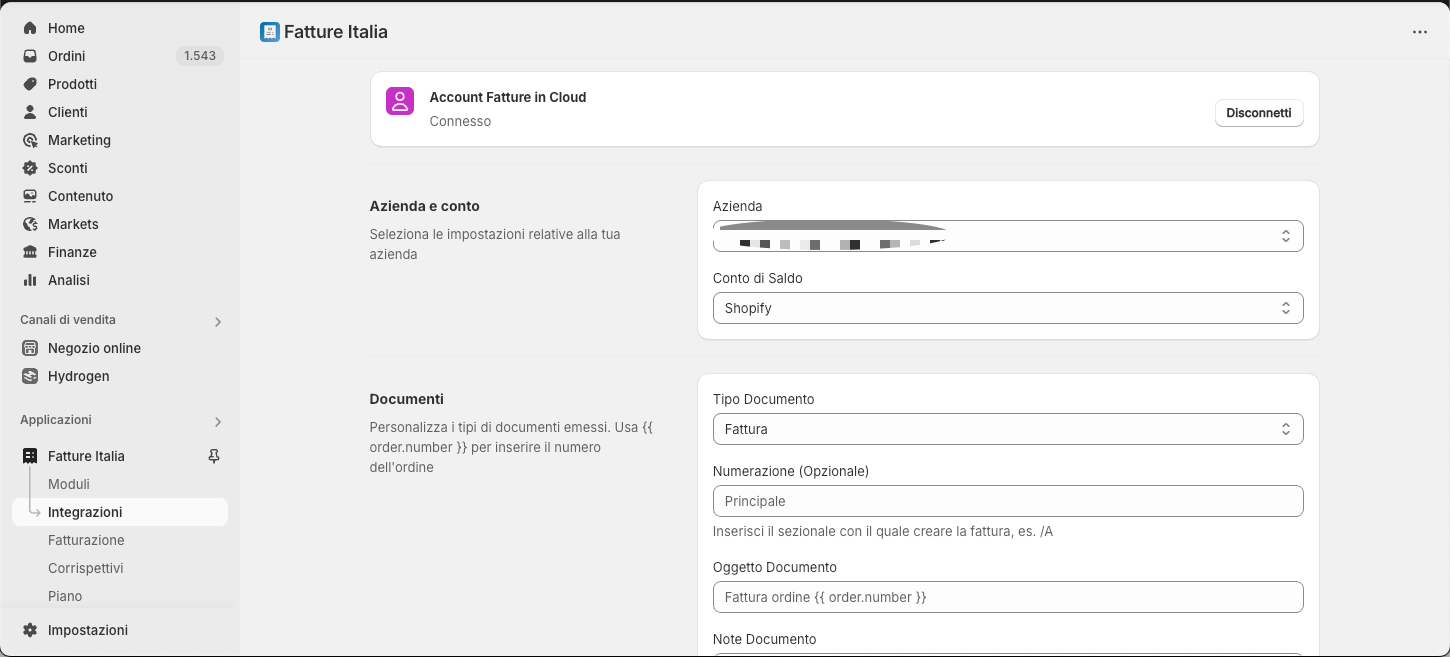
Task: Click the Clienti person icon
Action: (30, 112)
